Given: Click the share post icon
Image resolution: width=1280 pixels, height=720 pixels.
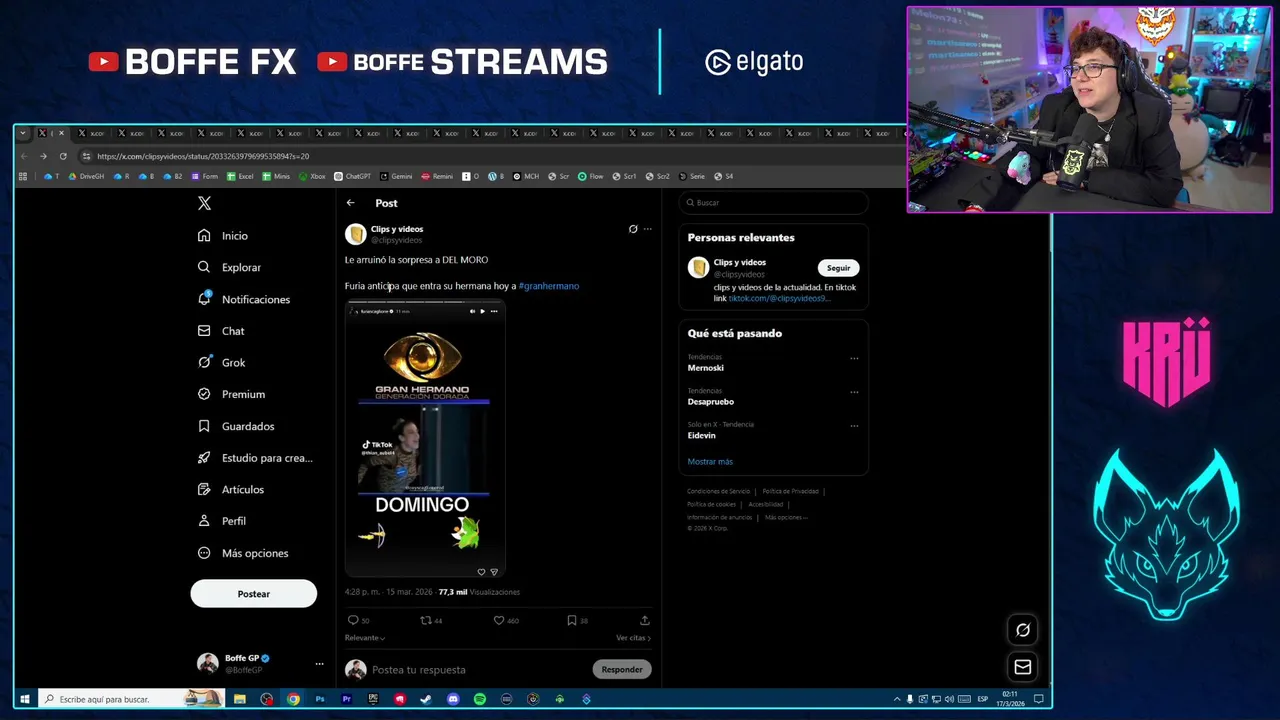Looking at the screenshot, I should (645, 620).
